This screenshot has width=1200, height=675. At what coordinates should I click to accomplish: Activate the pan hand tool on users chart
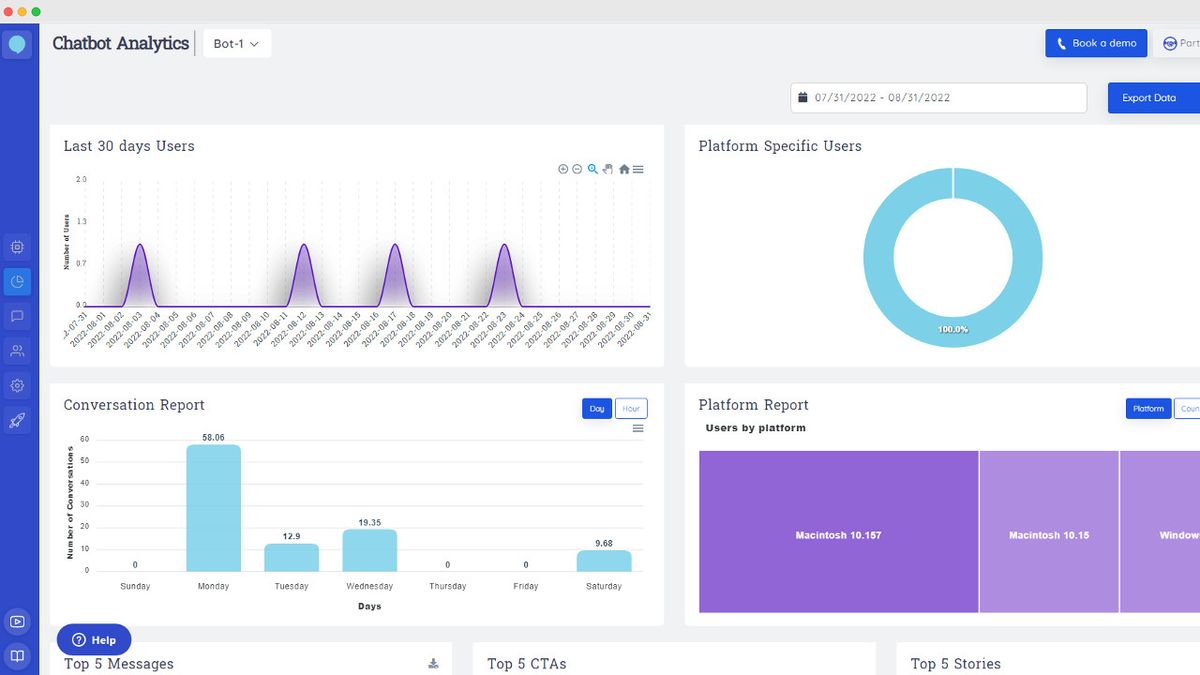[x=607, y=169]
